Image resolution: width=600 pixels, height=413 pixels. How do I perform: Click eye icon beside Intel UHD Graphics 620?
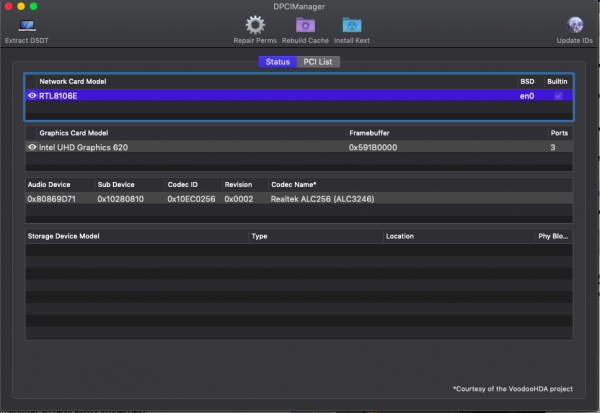click(32, 147)
